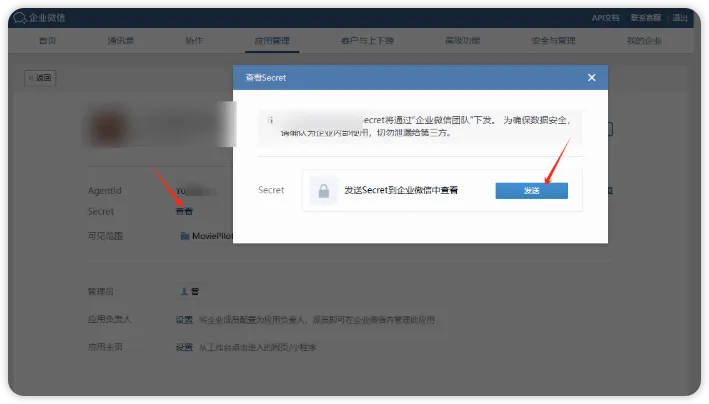
Task: Click the 联系客服 link
Action: click(x=646, y=18)
